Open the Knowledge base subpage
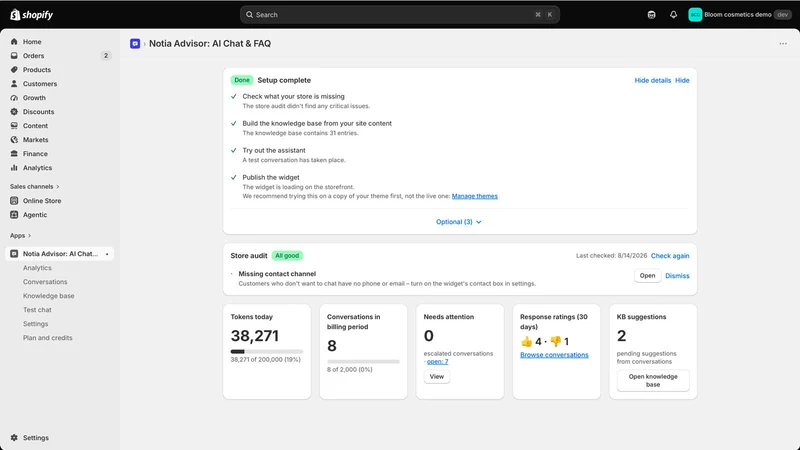This screenshot has height=450, width=800. coord(48,296)
